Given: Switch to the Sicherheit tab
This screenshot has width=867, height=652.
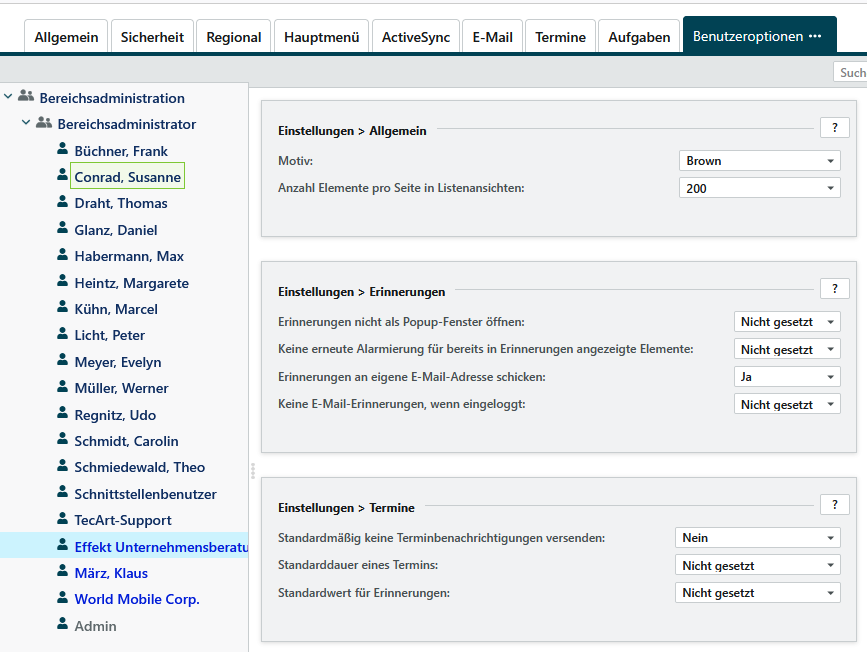Looking at the screenshot, I should (x=152, y=37).
